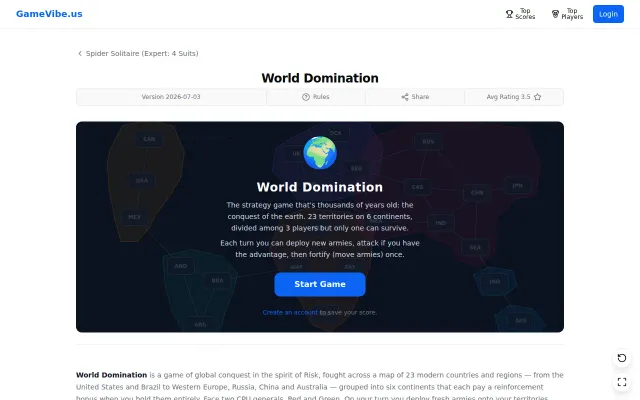Click the text "to save your score."
The height and width of the screenshot is (400, 640).
pos(348,312)
